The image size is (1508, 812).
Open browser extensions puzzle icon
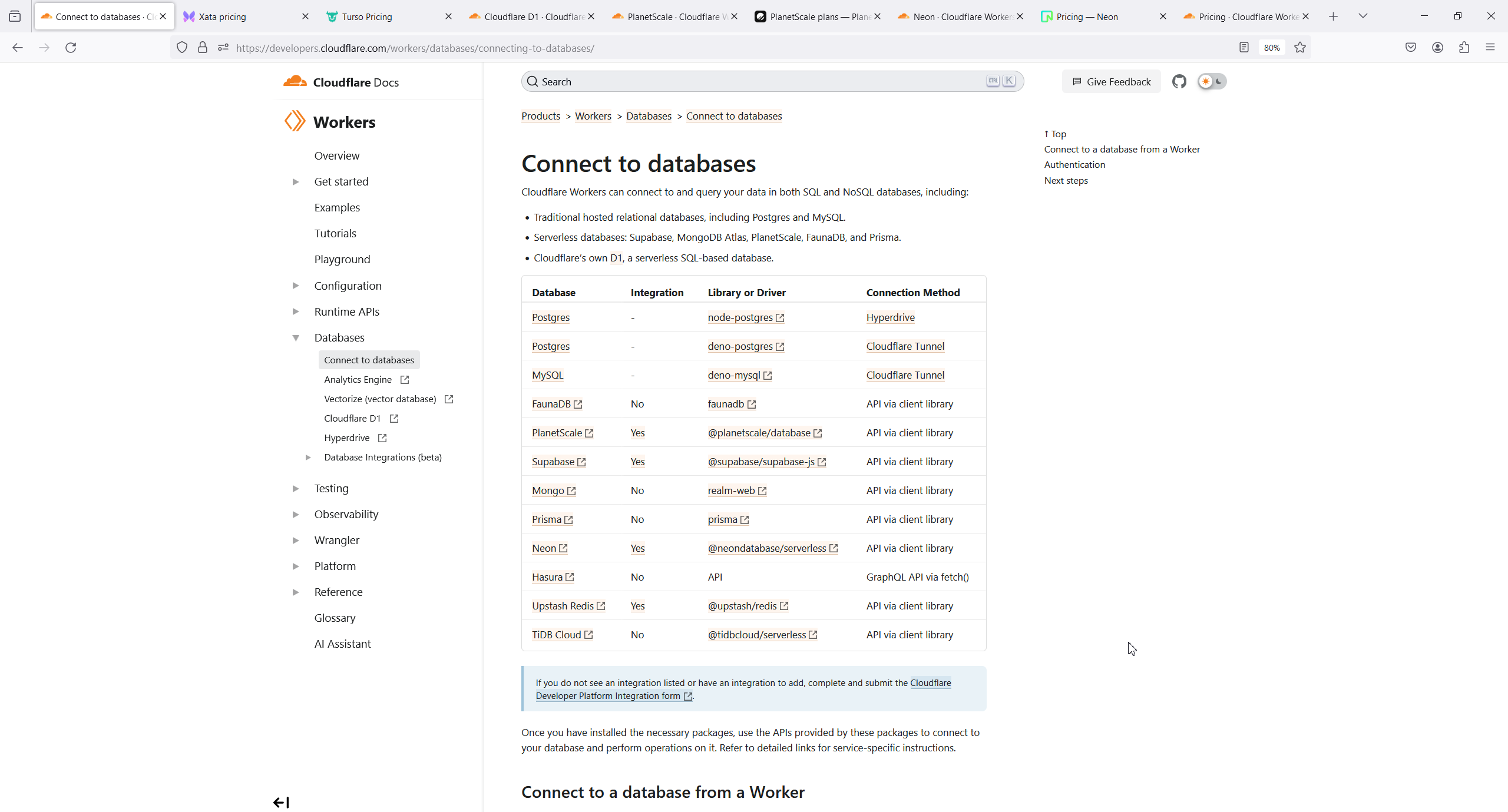click(x=1464, y=48)
